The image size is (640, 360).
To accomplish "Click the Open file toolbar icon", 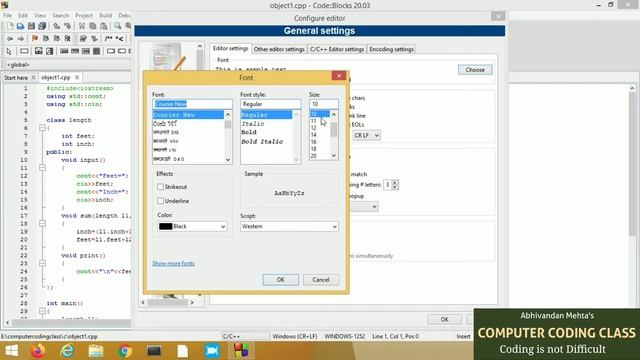I will [x=20, y=26].
